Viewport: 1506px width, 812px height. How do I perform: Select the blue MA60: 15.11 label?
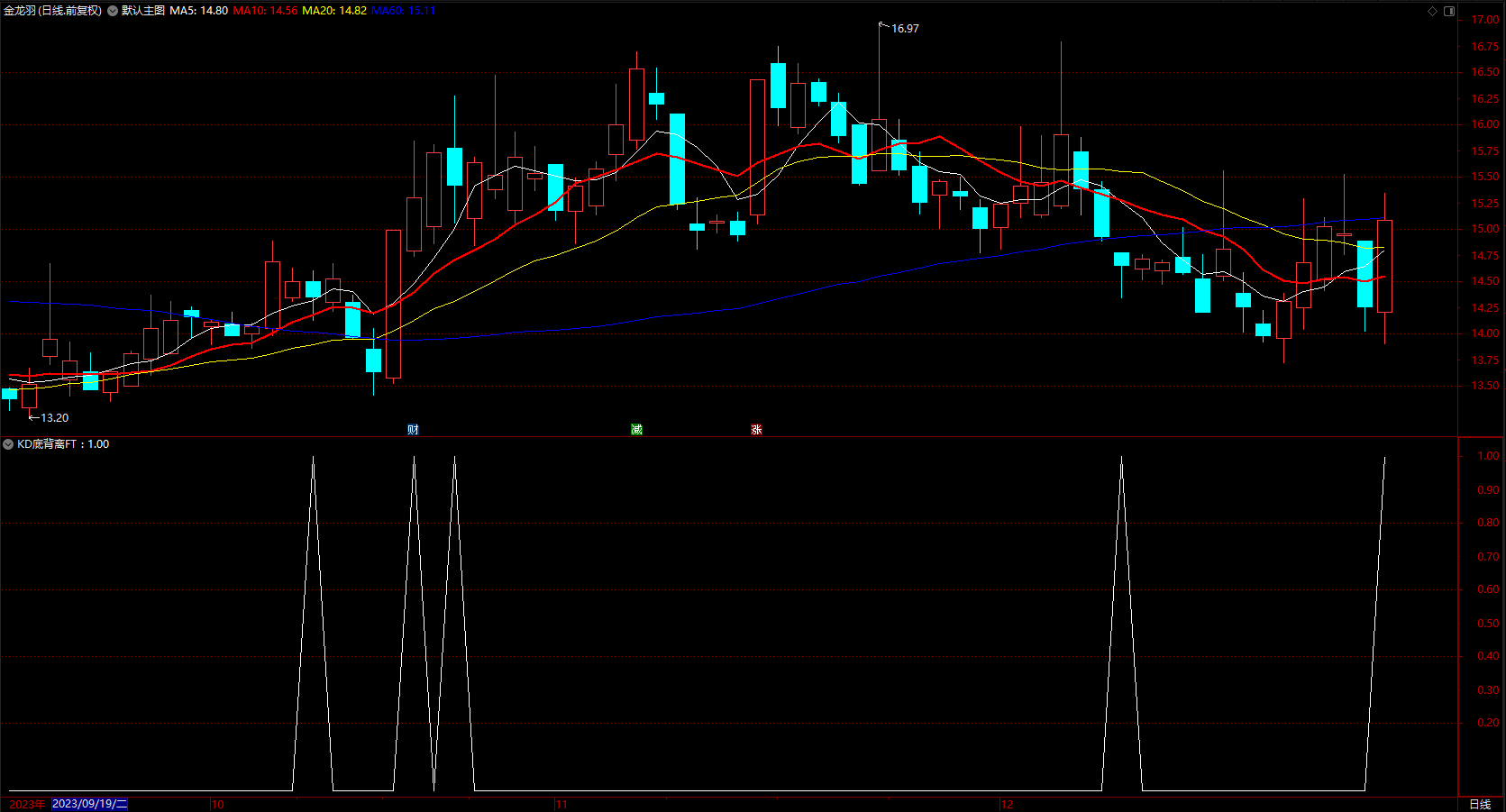coord(403,11)
